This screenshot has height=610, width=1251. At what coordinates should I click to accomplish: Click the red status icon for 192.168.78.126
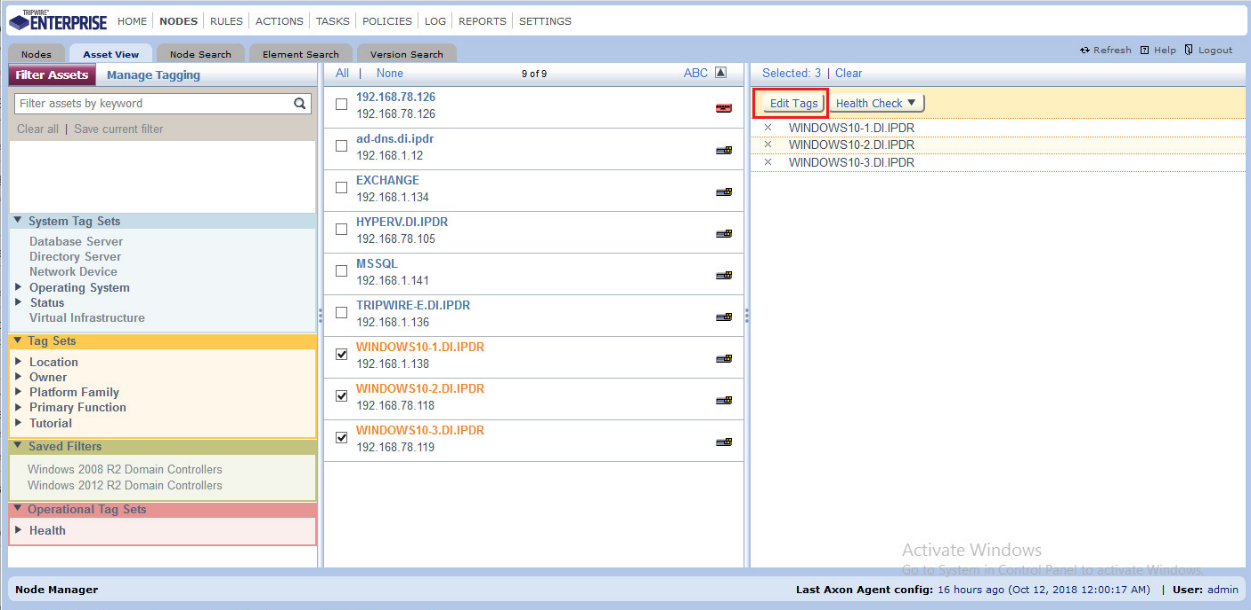click(724, 108)
